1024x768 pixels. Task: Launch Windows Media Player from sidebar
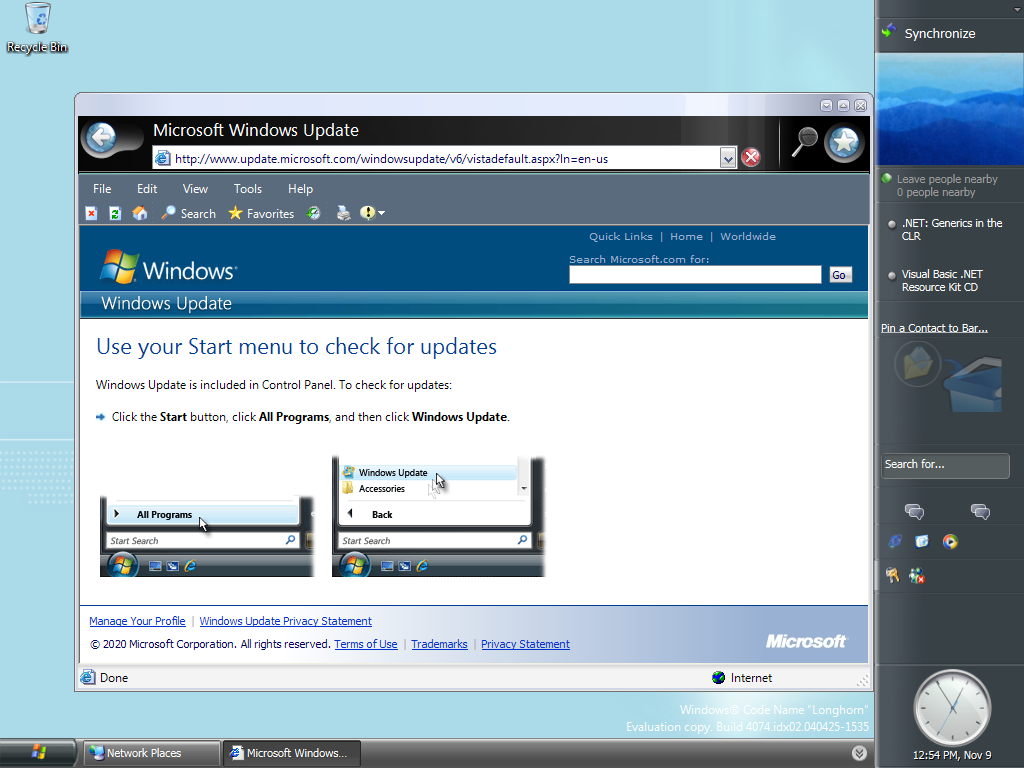[x=950, y=542]
